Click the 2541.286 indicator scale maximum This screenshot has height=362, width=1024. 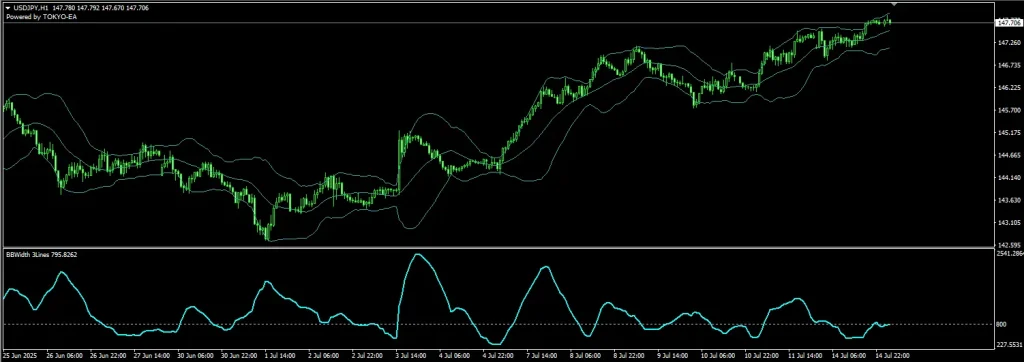tap(1010, 253)
